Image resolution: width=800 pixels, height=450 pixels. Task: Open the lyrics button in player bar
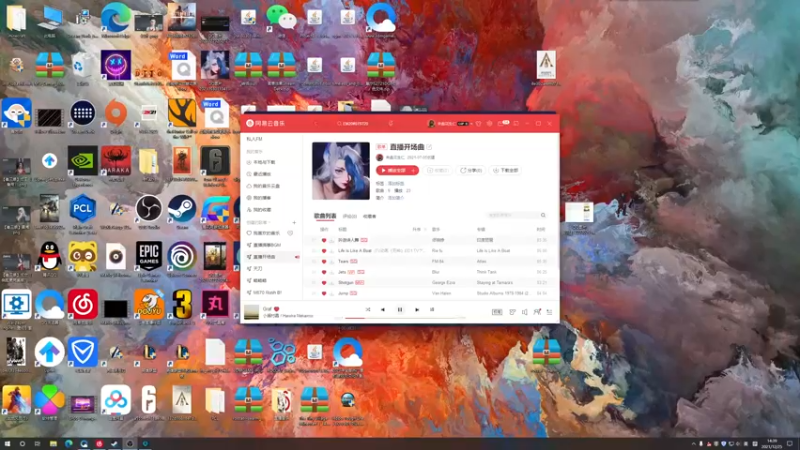click(x=497, y=312)
